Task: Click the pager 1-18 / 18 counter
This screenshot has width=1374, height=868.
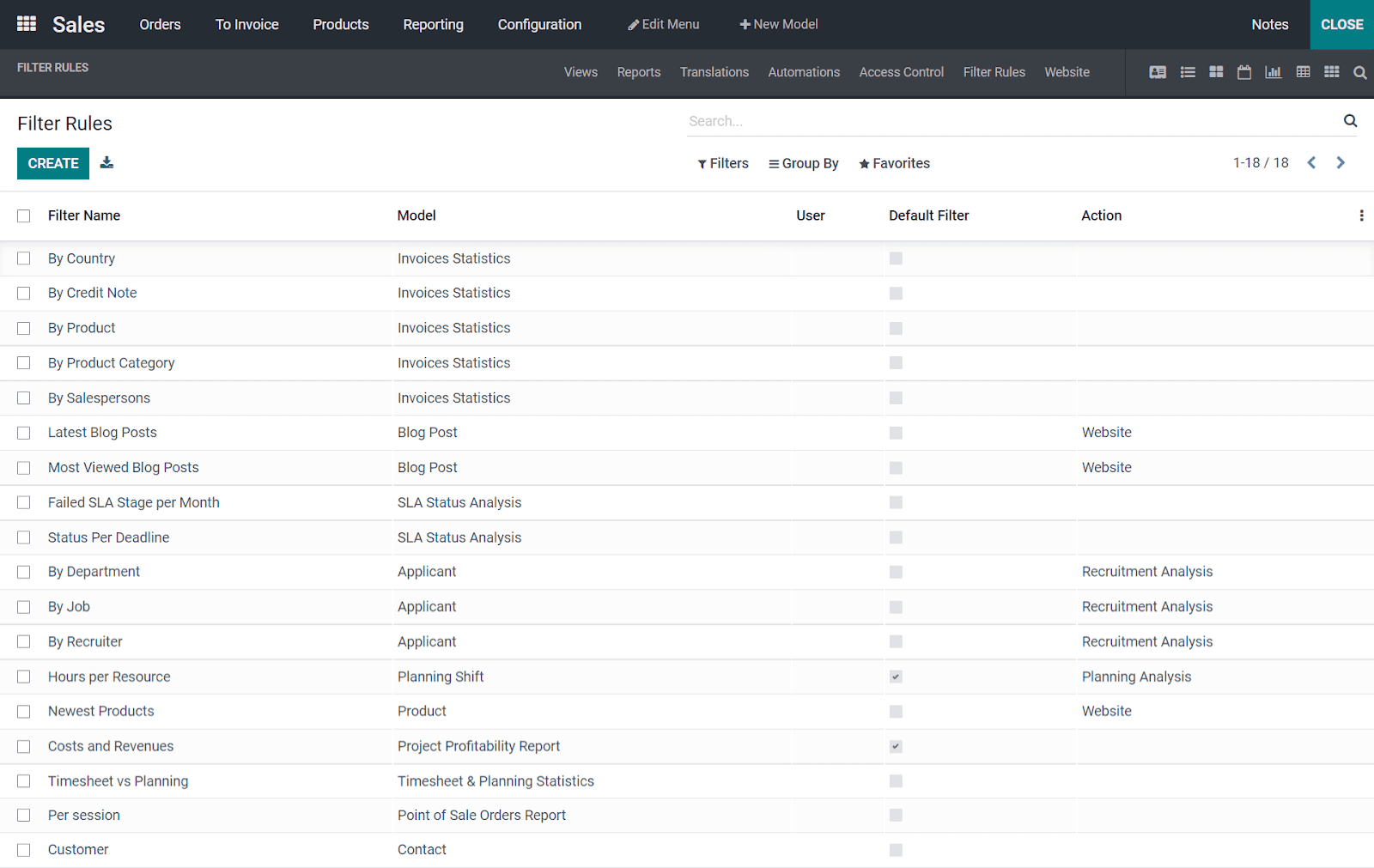Action: coord(1261,163)
